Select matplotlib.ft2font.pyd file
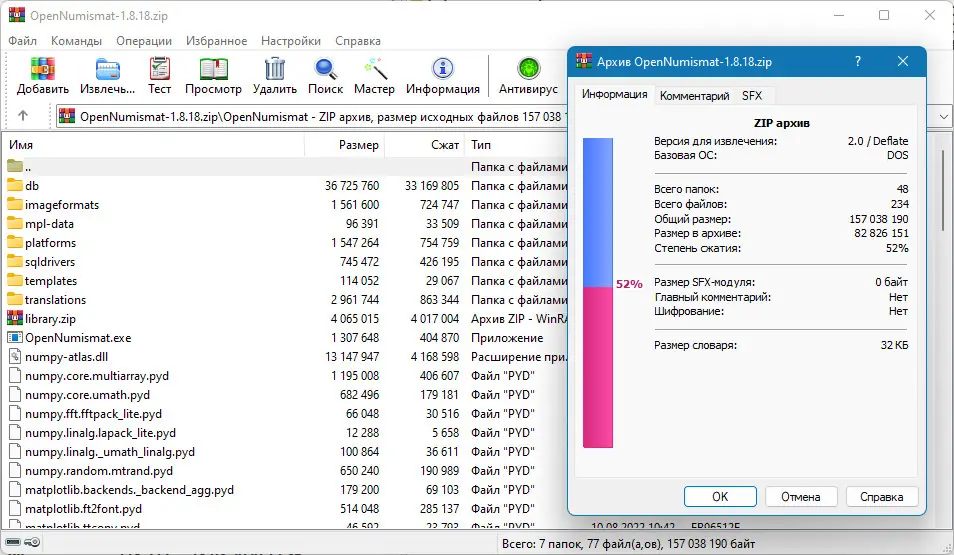 click(x=83, y=508)
